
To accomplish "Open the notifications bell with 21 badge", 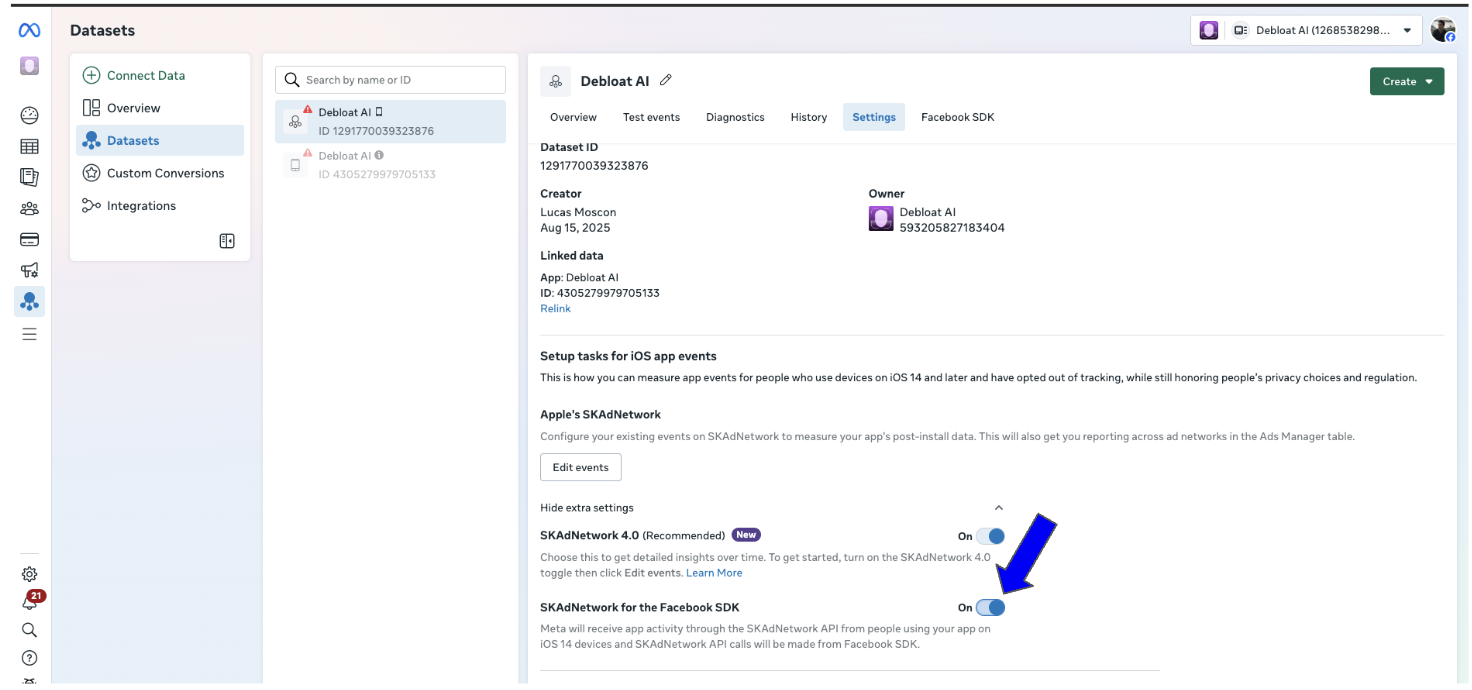I will pos(30,603).
